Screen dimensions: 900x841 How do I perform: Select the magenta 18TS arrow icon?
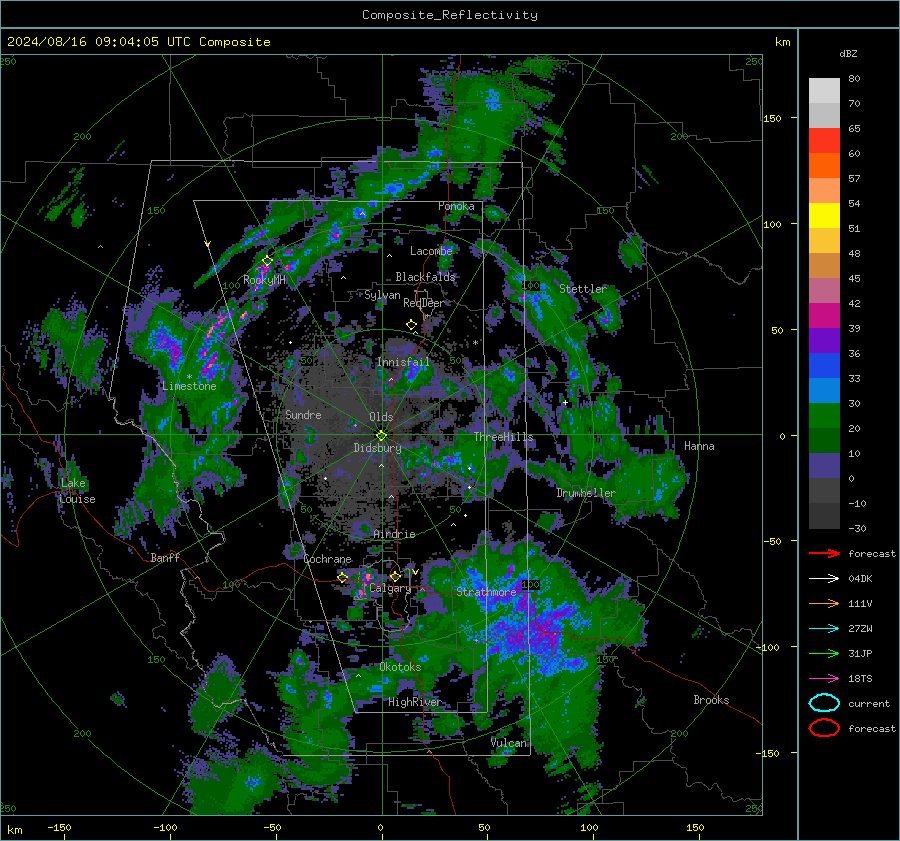coord(824,679)
